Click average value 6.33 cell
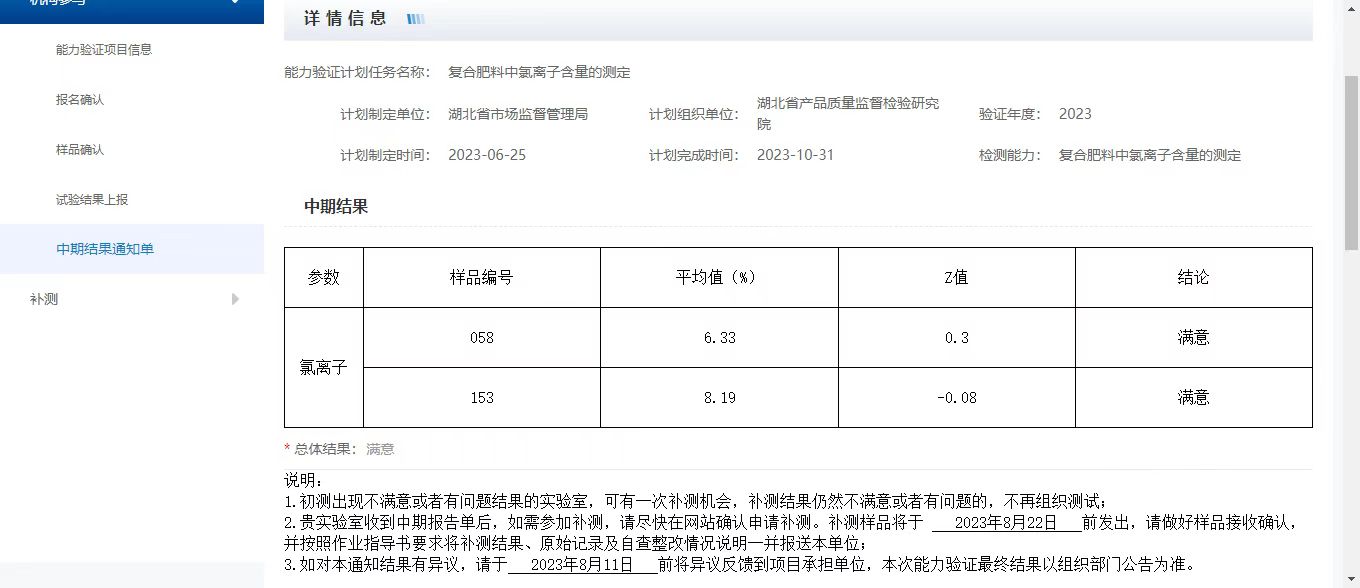The image size is (1360, 588). pos(719,337)
